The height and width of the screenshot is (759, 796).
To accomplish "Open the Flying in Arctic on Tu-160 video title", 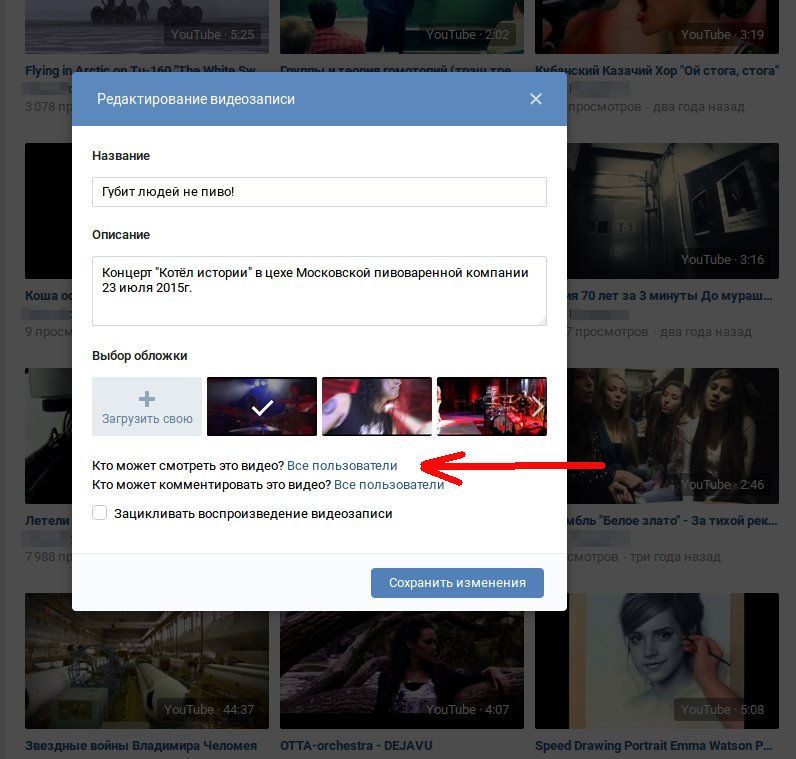I will coord(140,72).
